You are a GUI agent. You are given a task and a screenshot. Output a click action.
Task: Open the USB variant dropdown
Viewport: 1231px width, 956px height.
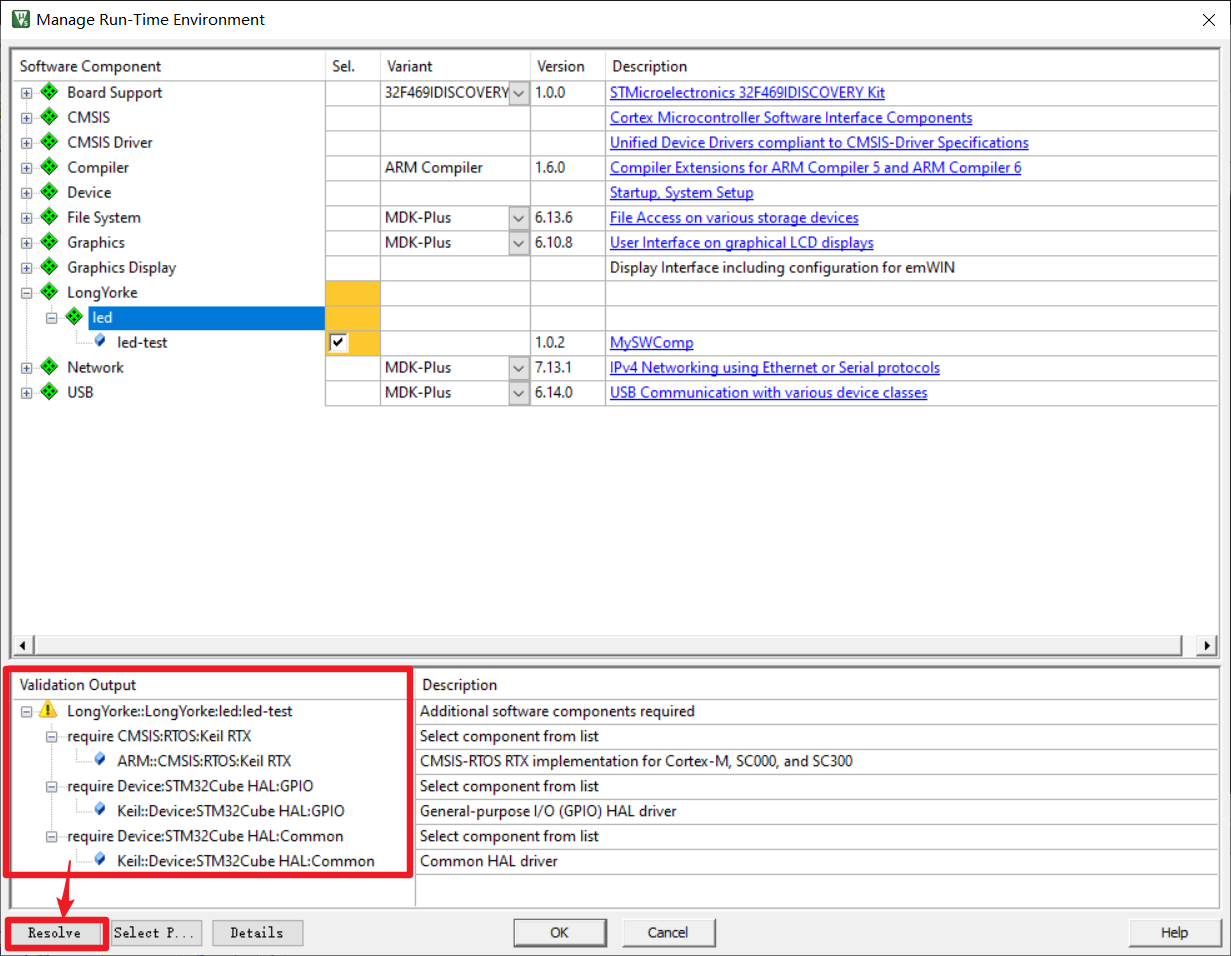(x=519, y=393)
